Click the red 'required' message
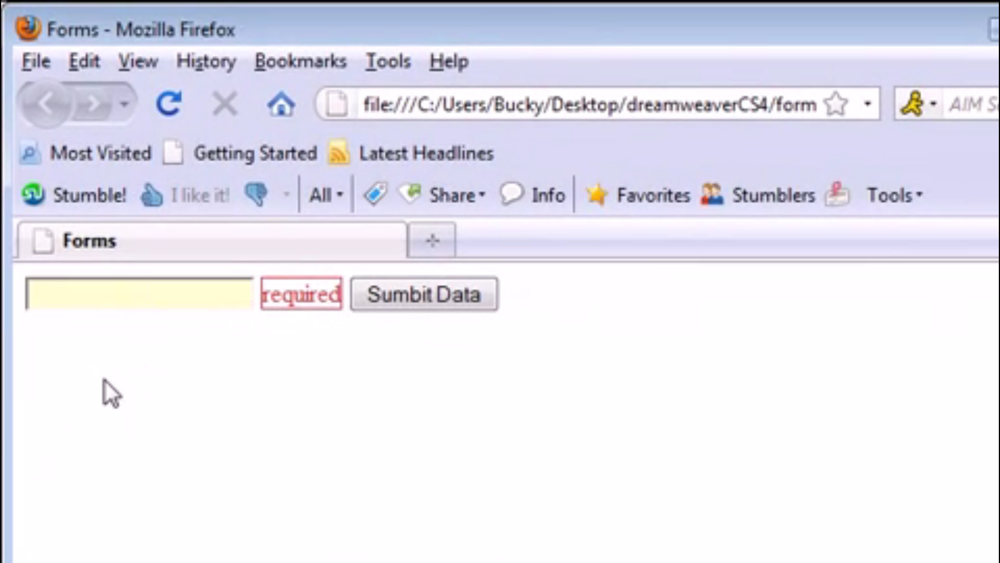The width and height of the screenshot is (1000, 563). pos(301,294)
